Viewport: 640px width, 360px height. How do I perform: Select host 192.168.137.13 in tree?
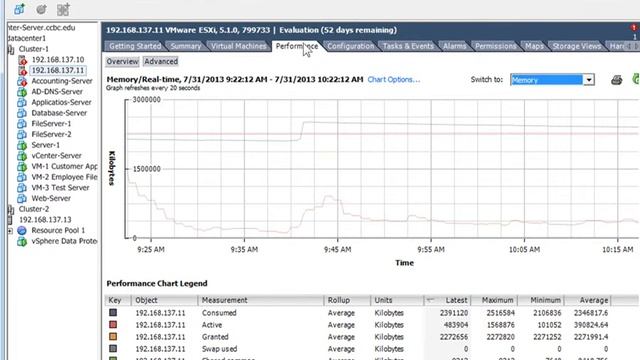tap(45, 220)
